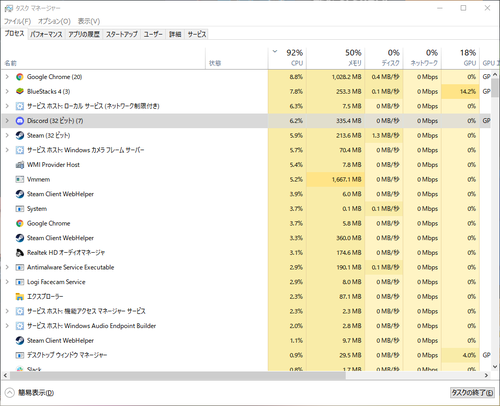Select the 1,028.2 MB memory cell
The height and width of the screenshot is (406, 500).
tap(336, 77)
